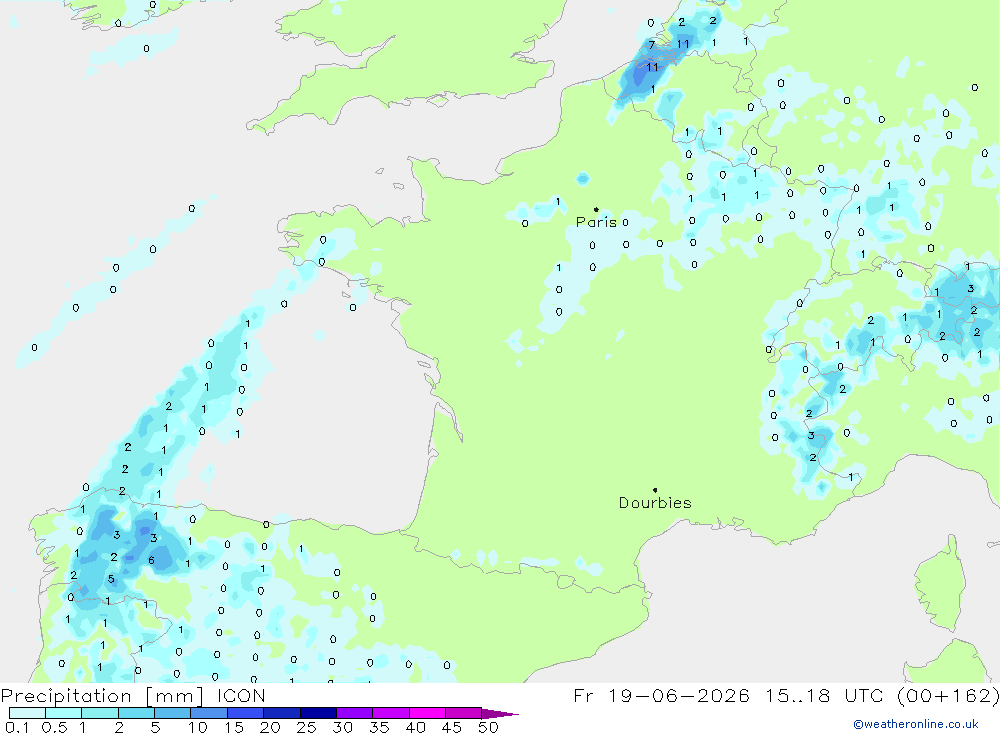This screenshot has width=1000, height=733.
Task: Click the legend label '0.5'
Action: tap(54, 727)
